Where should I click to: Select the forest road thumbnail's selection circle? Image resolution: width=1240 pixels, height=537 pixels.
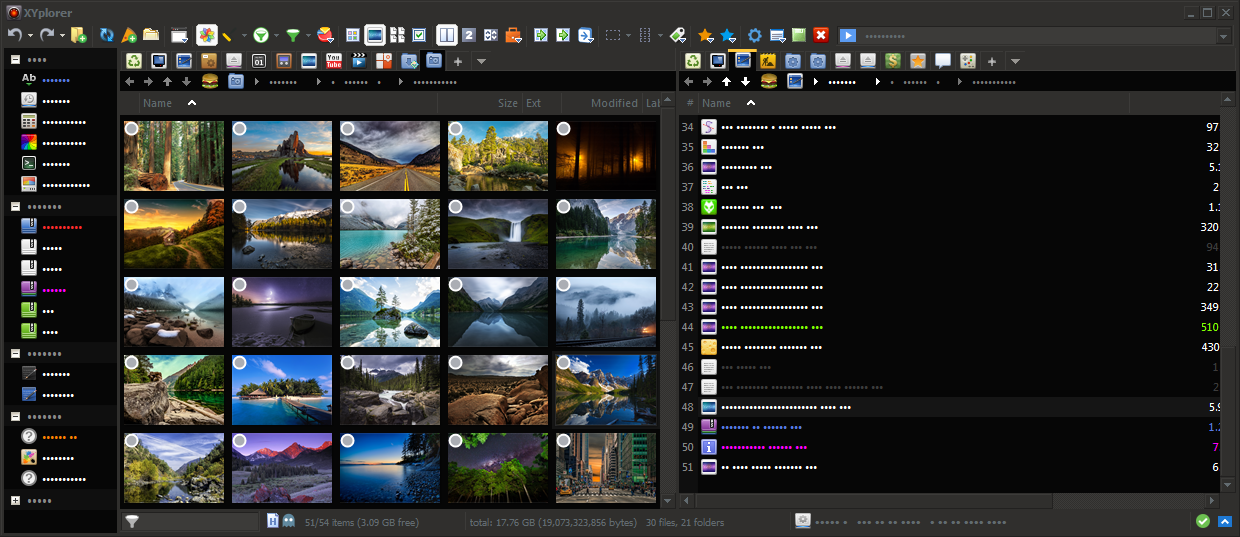(x=132, y=129)
